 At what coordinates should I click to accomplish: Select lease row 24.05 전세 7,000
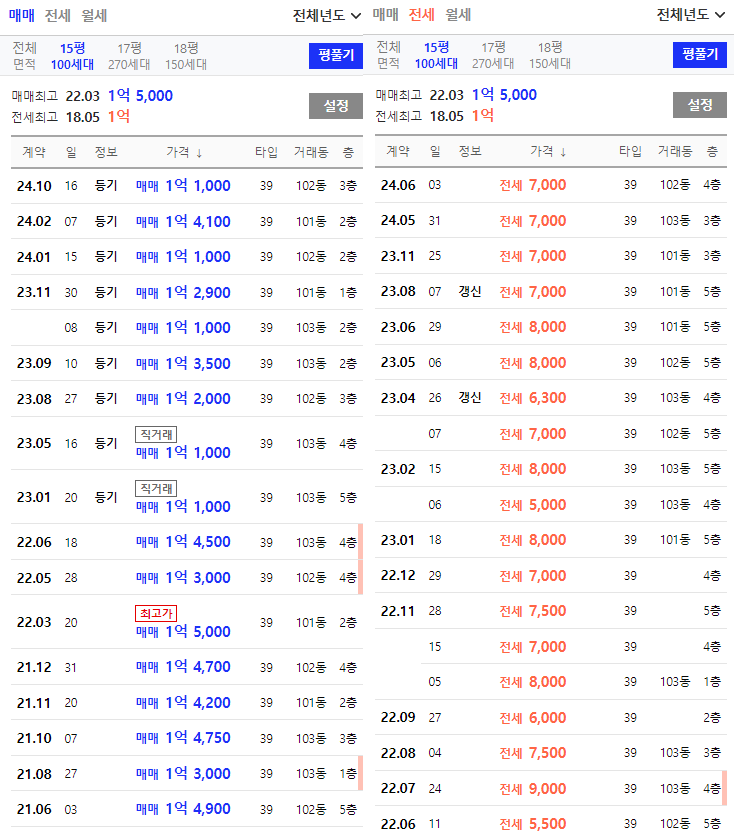[551, 221]
